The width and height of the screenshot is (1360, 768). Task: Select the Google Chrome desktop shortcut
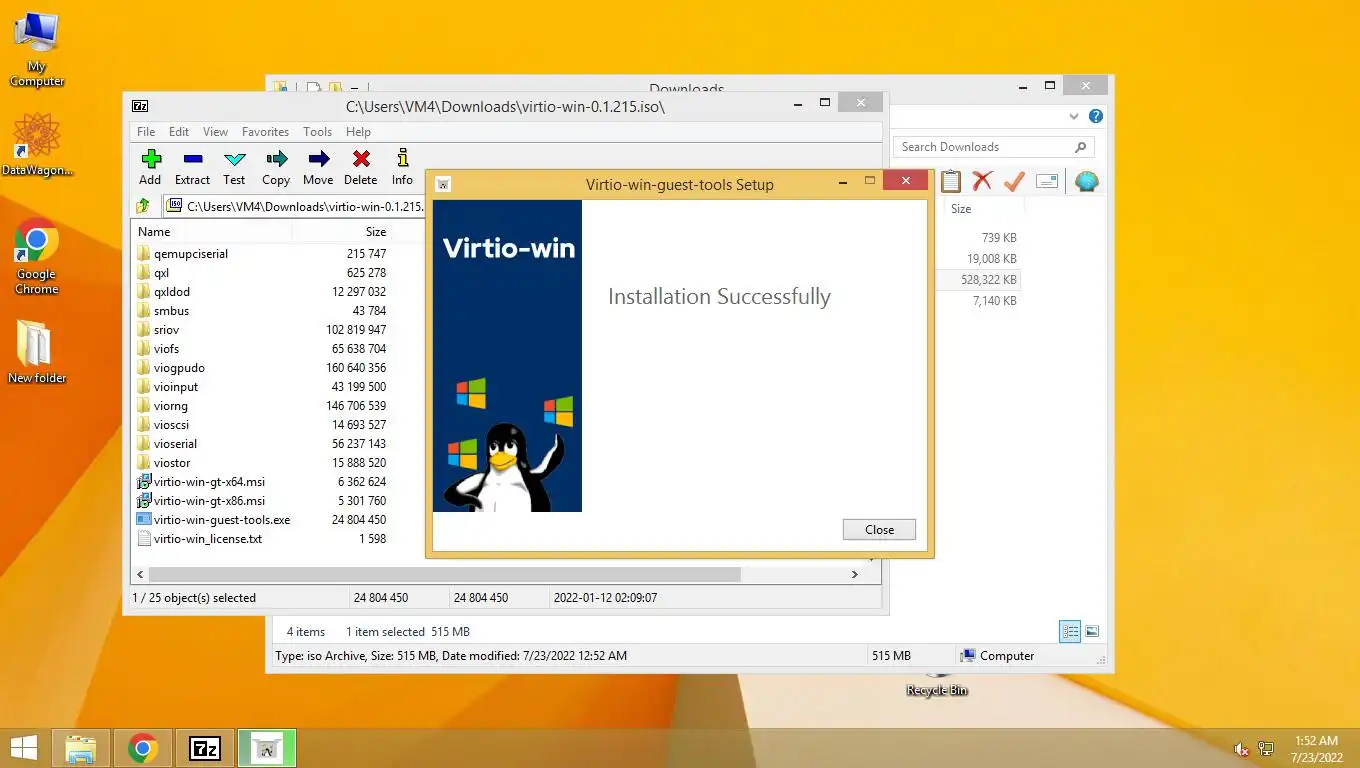[37, 256]
